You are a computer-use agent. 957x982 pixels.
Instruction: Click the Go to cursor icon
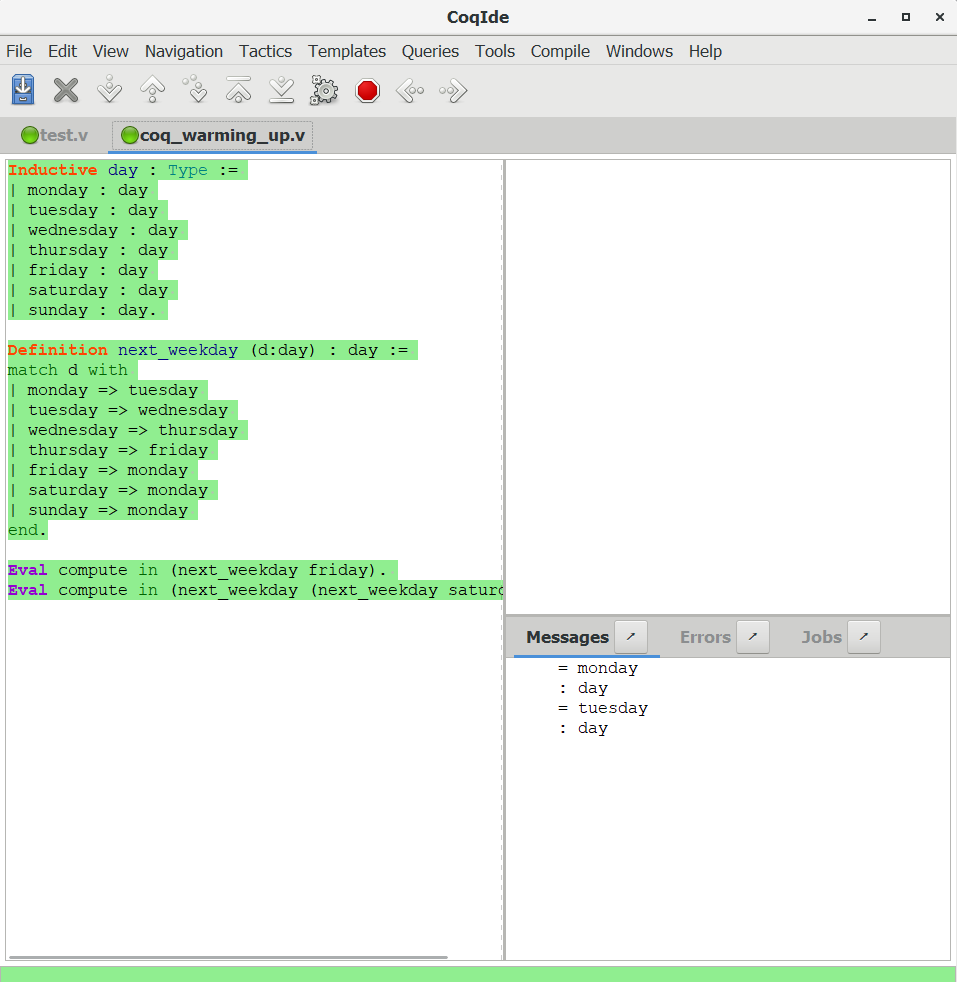195,90
